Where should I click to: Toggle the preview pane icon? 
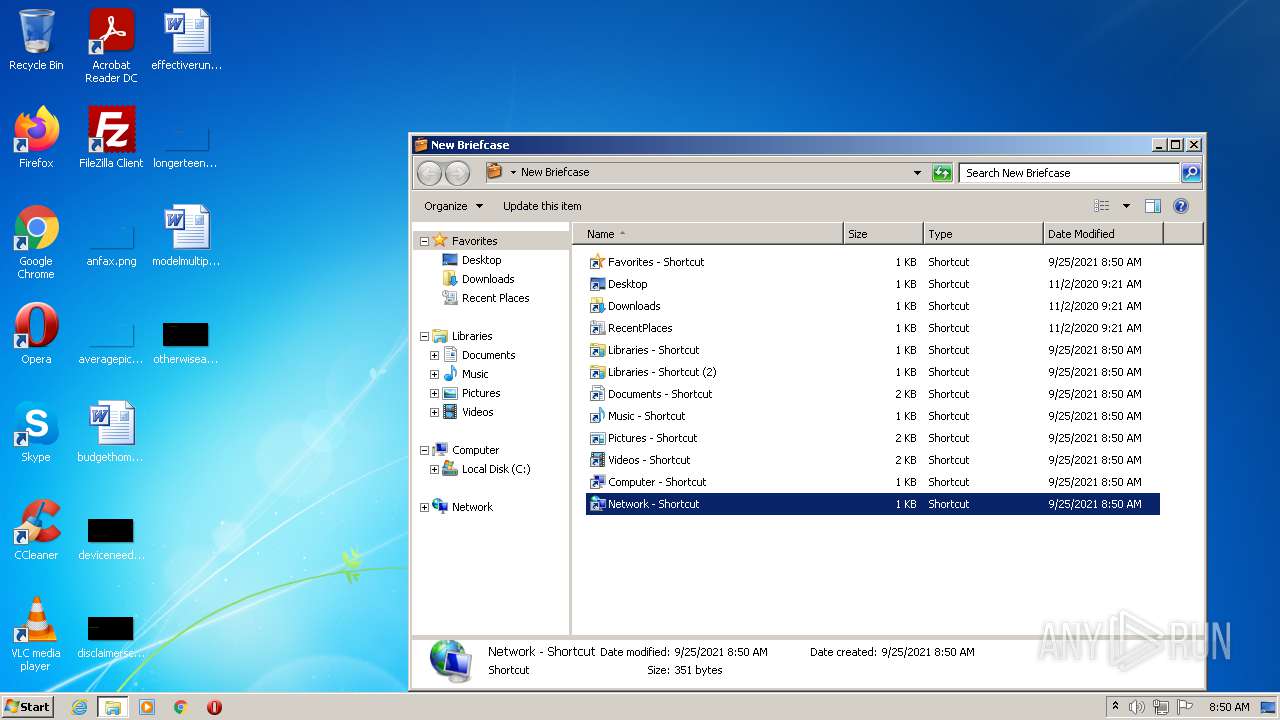(x=1152, y=206)
